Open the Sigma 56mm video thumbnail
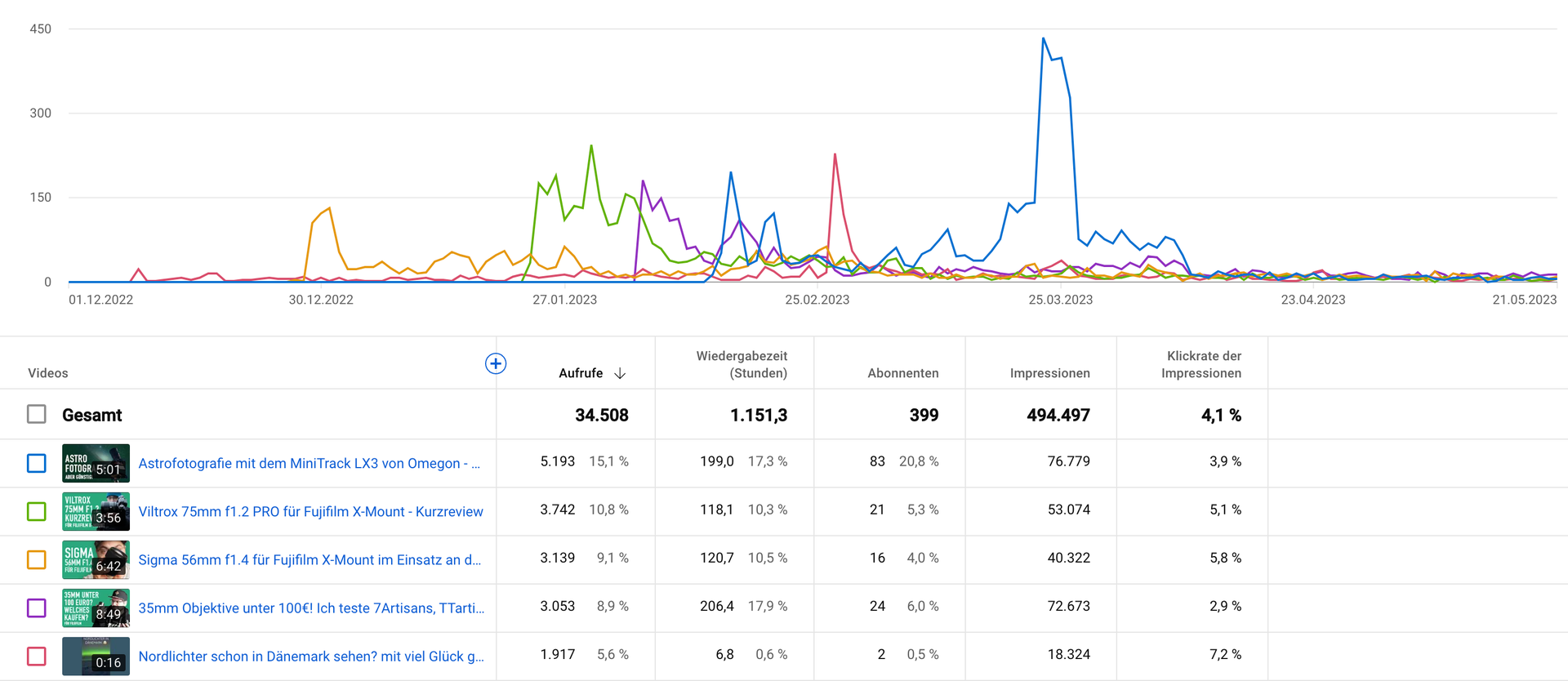This screenshot has width=1568, height=681. click(96, 559)
